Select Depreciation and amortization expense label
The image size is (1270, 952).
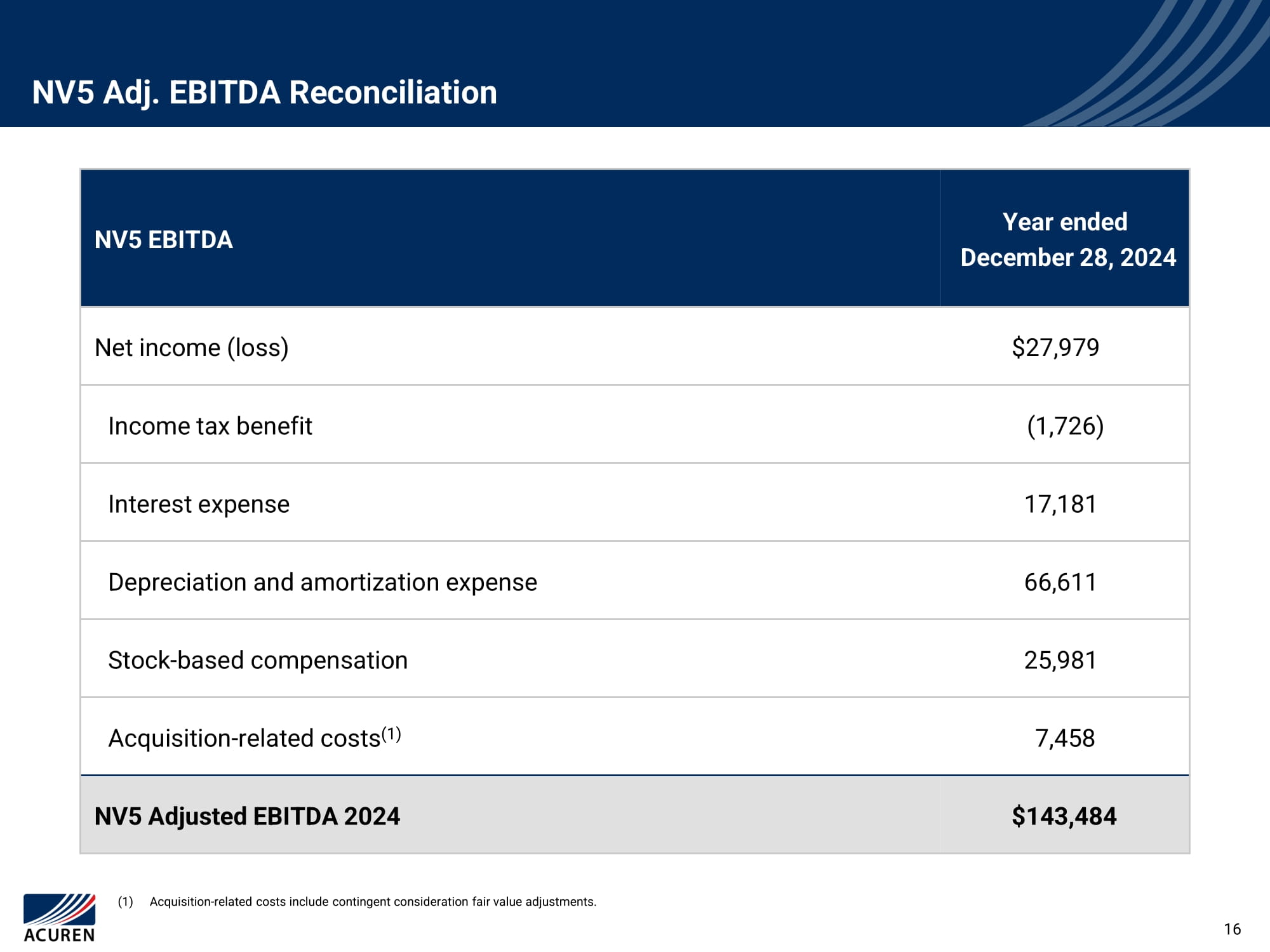[323, 582]
